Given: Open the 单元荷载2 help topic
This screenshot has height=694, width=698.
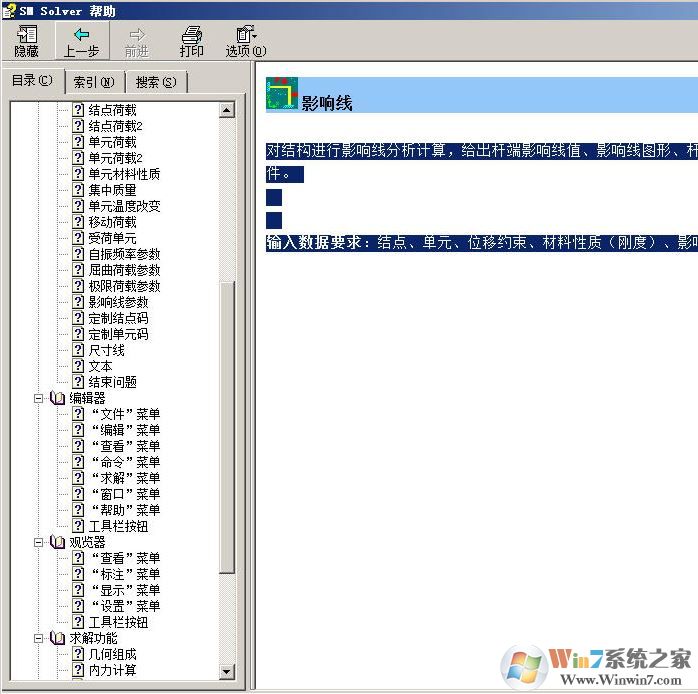Looking at the screenshot, I should click(x=115, y=158).
